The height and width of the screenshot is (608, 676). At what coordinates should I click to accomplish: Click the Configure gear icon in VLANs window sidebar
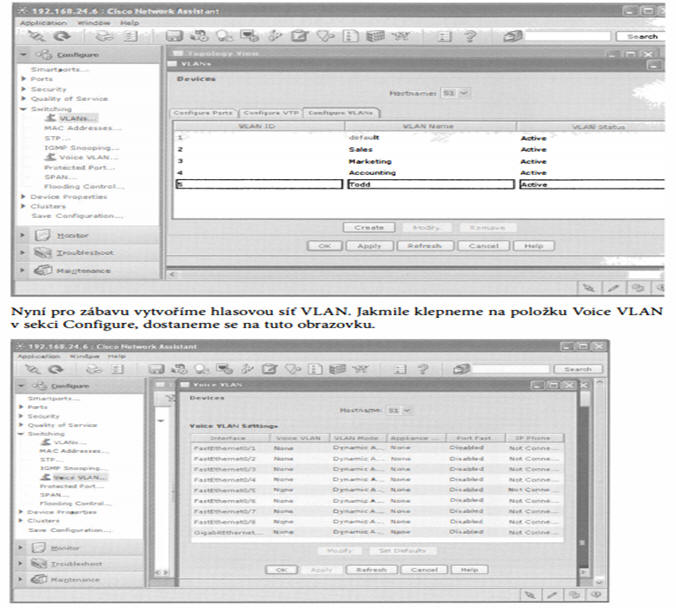click(x=44, y=55)
